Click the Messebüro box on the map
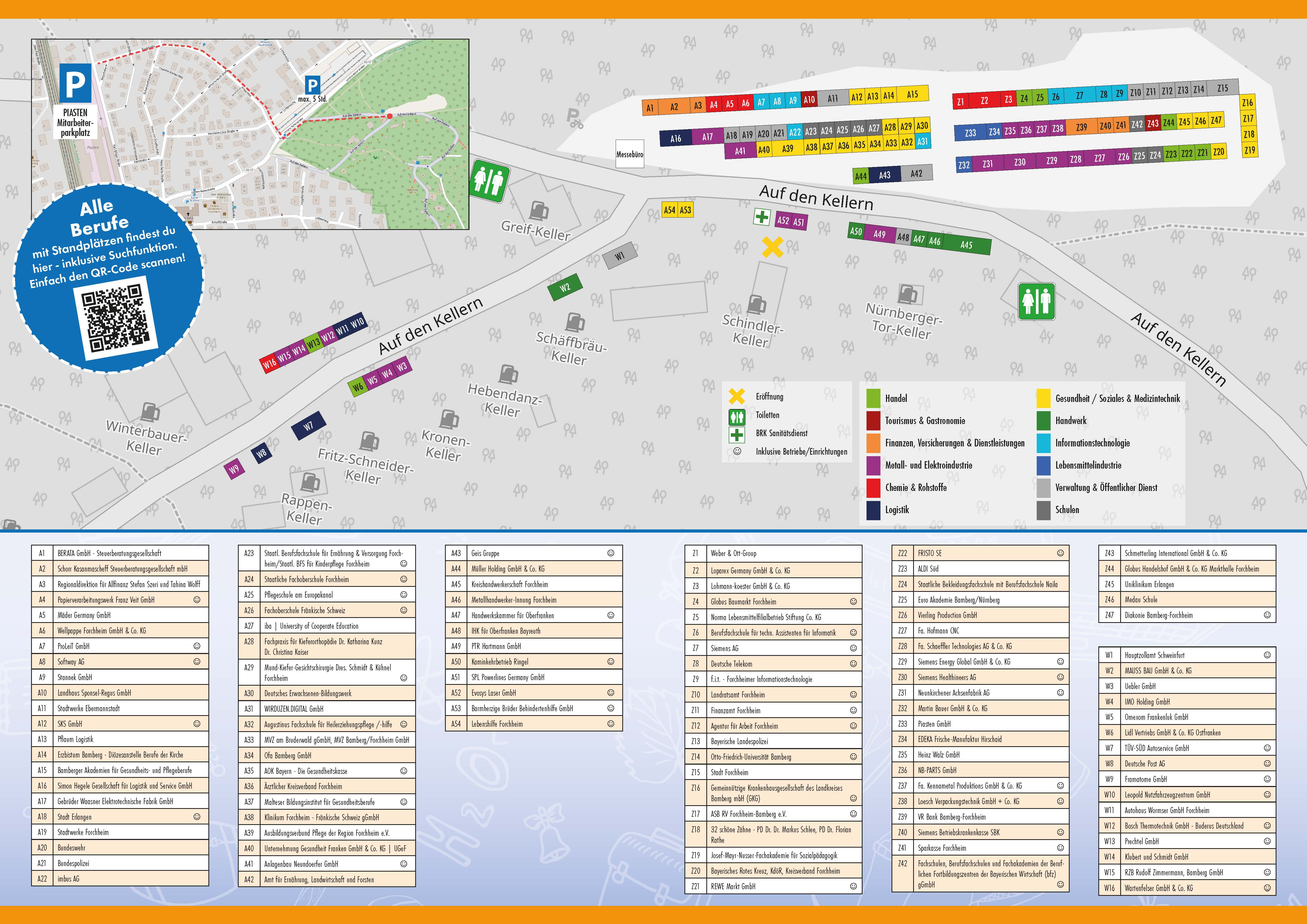 coord(630,154)
